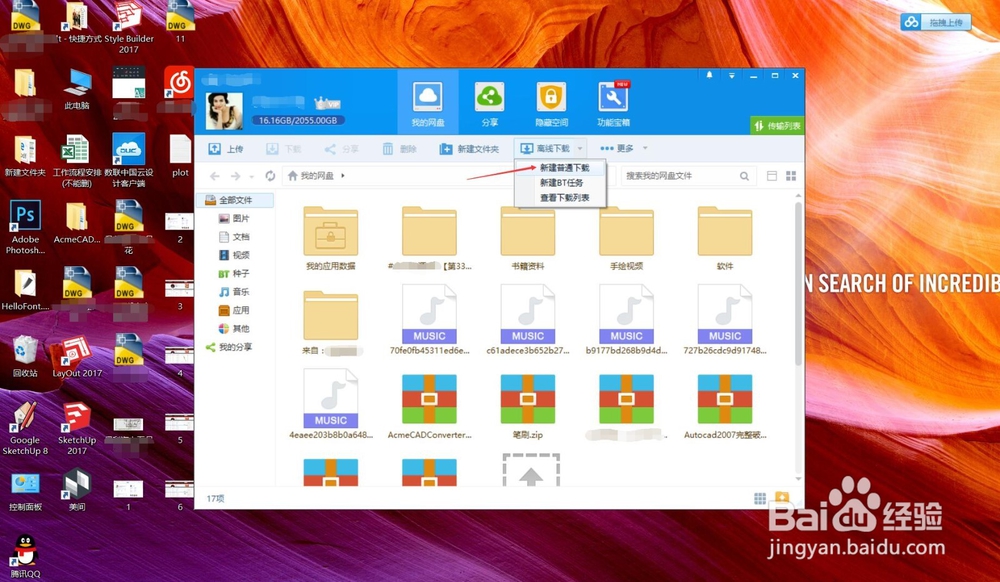Image resolution: width=1000 pixels, height=582 pixels.
Task: Select the 手绘视频 folder
Action: point(626,238)
